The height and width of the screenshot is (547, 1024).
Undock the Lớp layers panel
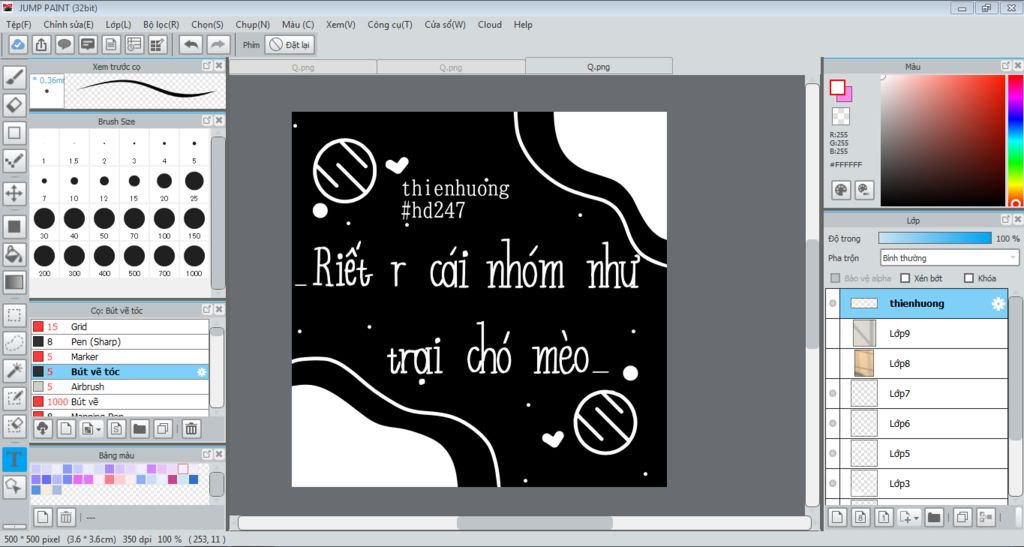(x=1006, y=220)
